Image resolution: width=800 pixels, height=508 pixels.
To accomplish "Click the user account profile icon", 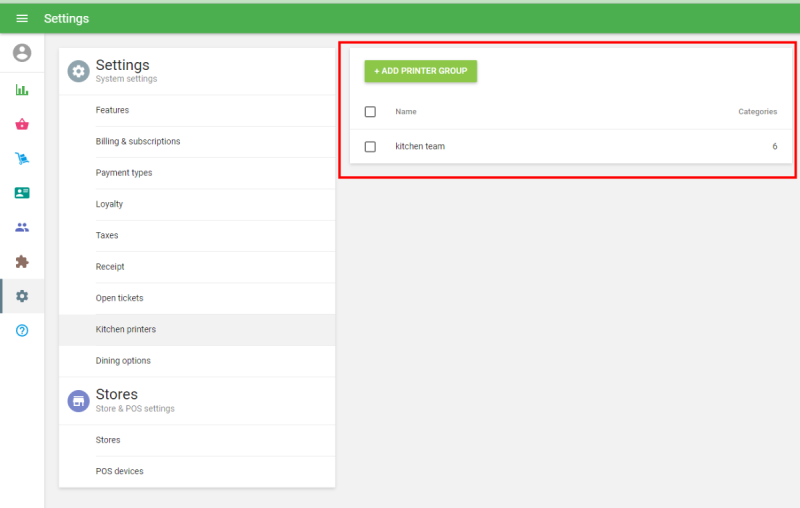I will coord(22,53).
